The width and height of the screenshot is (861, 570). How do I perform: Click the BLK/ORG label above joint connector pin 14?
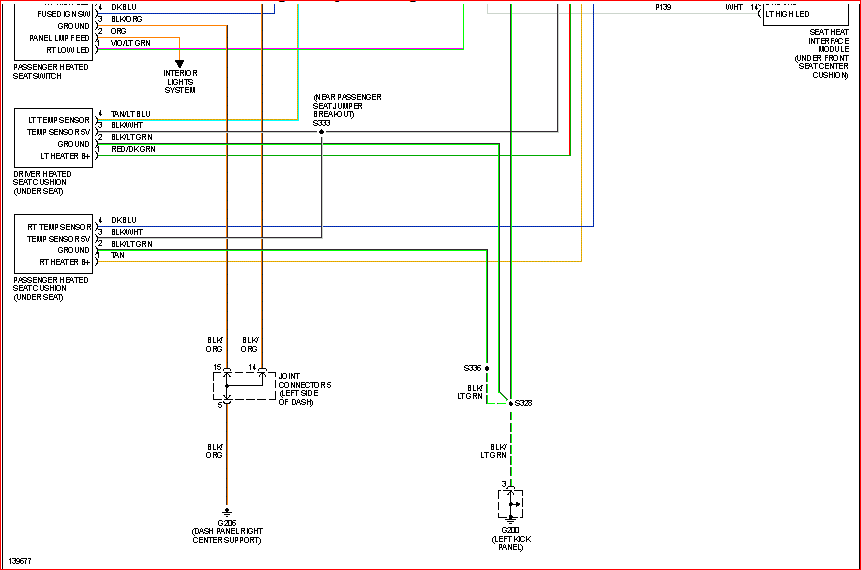(x=250, y=345)
